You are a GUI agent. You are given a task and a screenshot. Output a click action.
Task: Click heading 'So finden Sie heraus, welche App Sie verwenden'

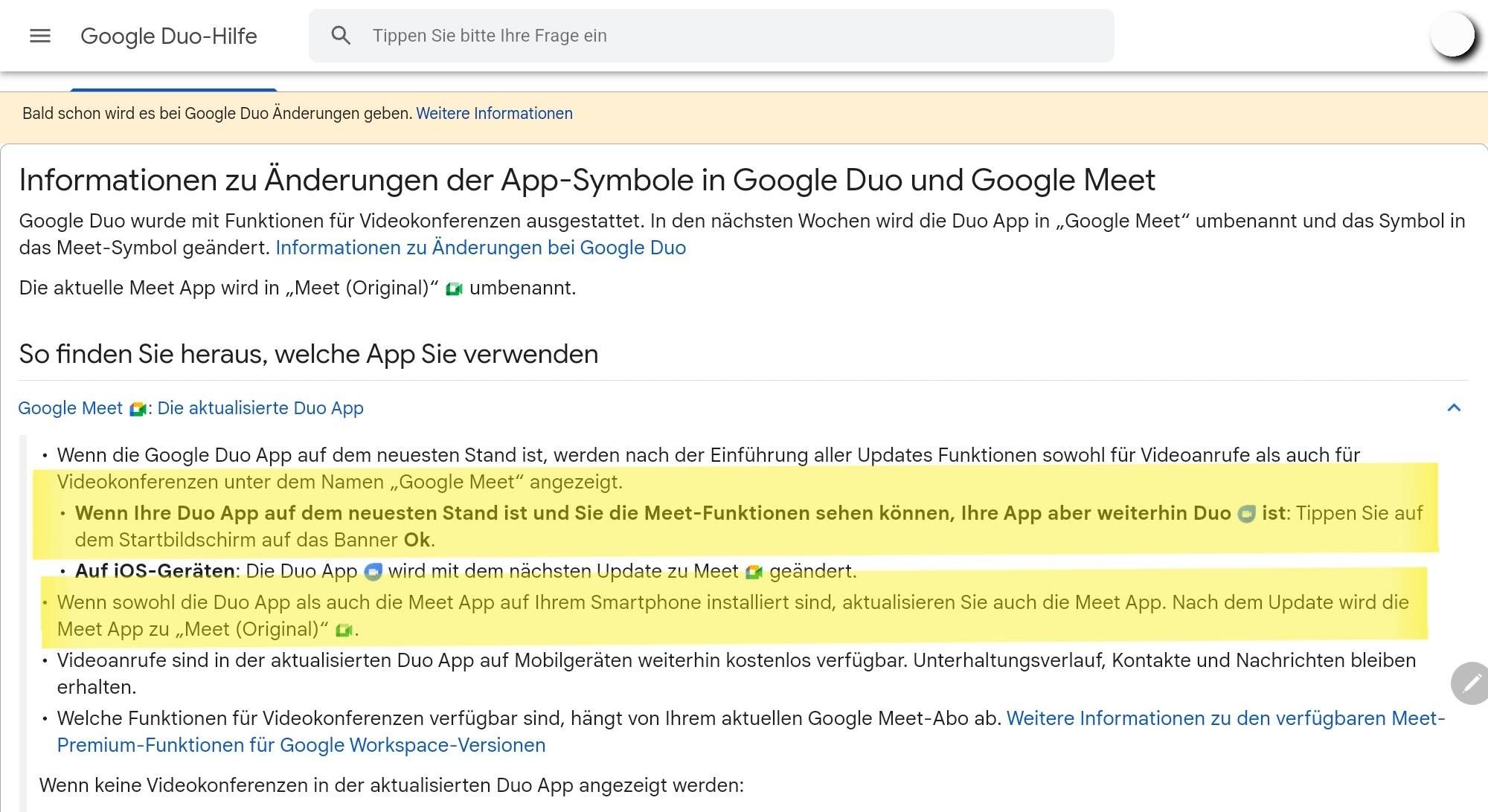click(x=309, y=354)
